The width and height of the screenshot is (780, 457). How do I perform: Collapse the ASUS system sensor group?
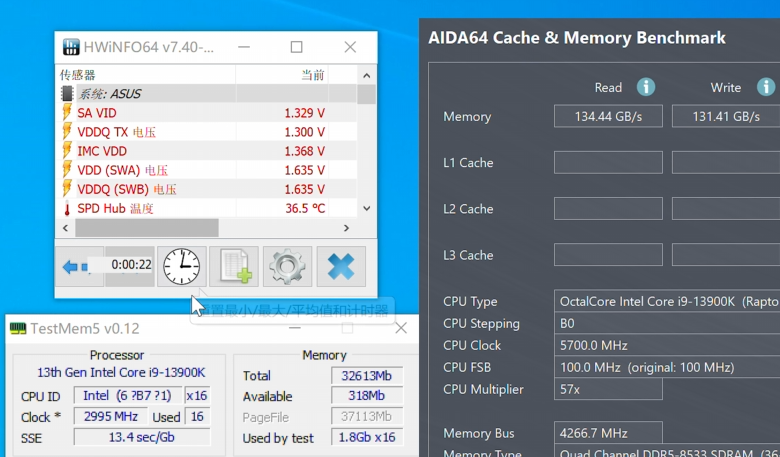pyautogui.click(x=67, y=94)
